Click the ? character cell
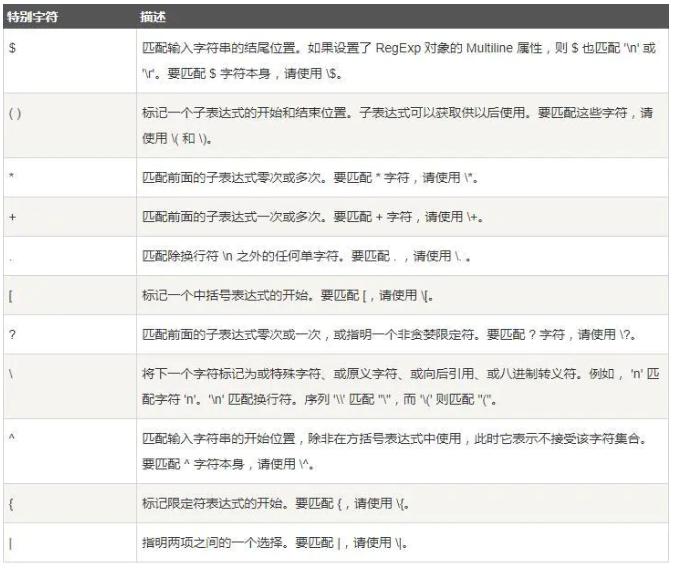 (10, 335)
